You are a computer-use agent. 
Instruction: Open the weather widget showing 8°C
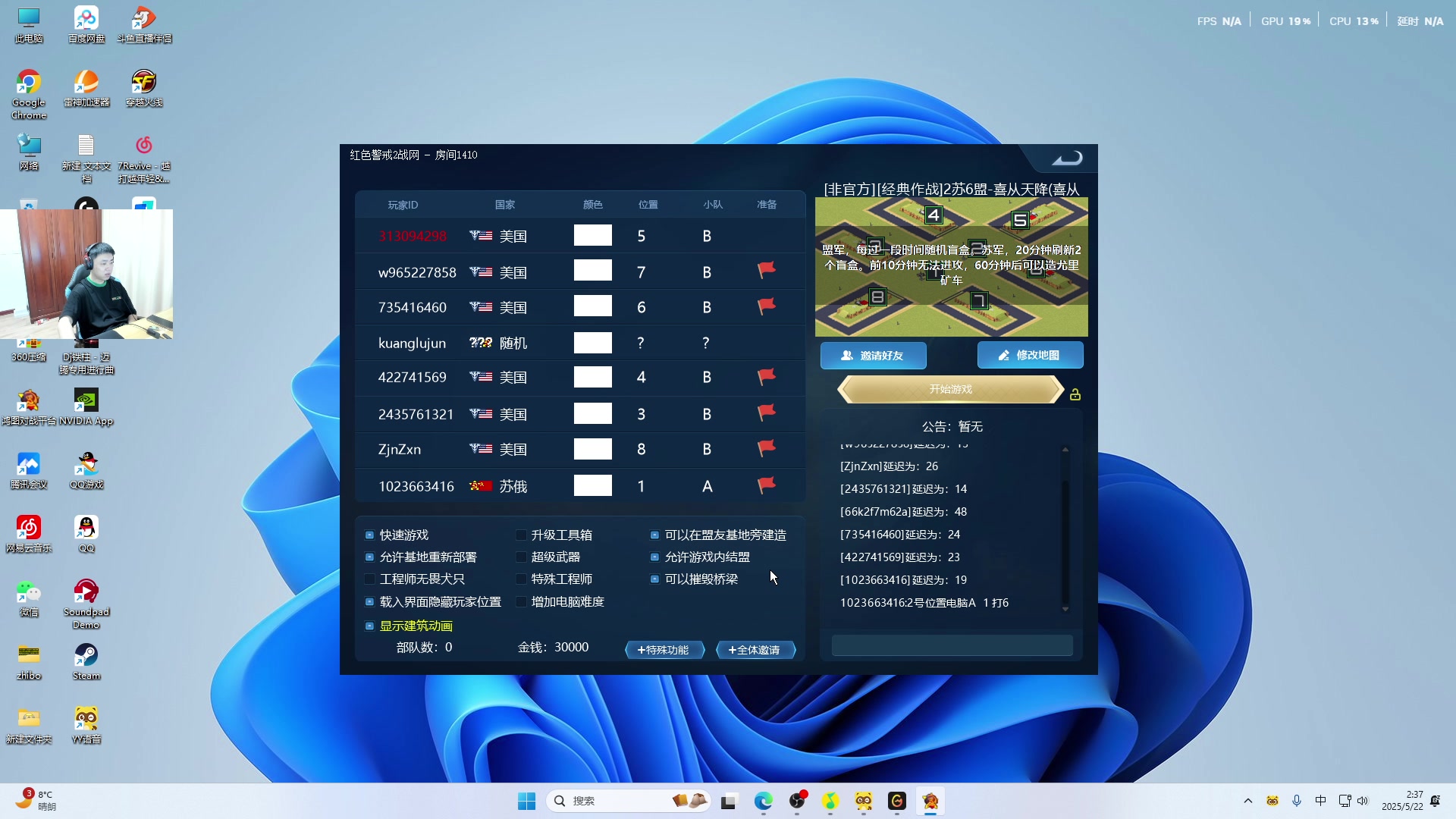click(x=36, y=801)
